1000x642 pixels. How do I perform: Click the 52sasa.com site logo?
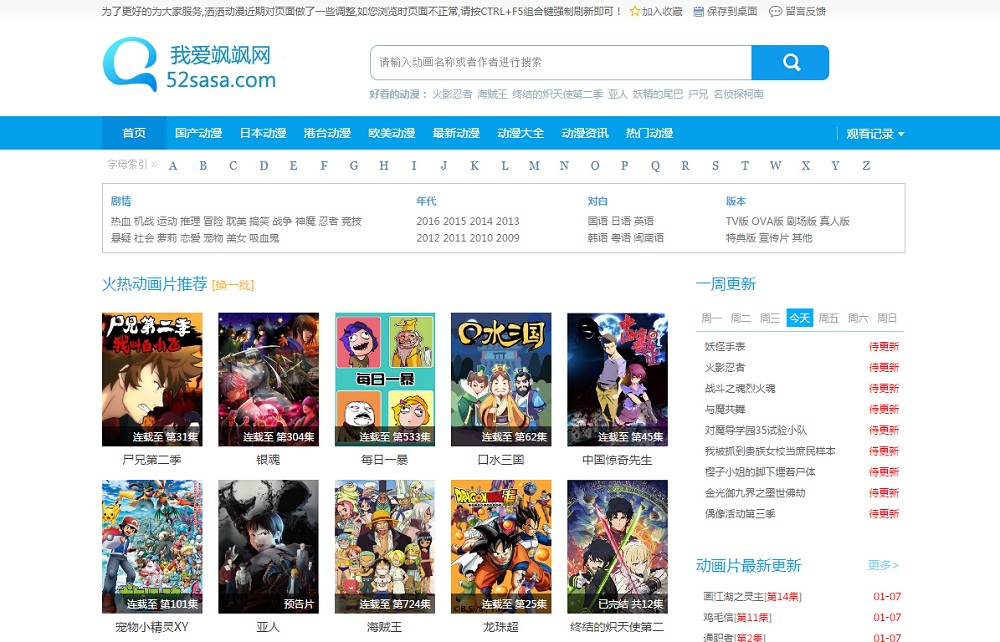[x=190, y=64]
